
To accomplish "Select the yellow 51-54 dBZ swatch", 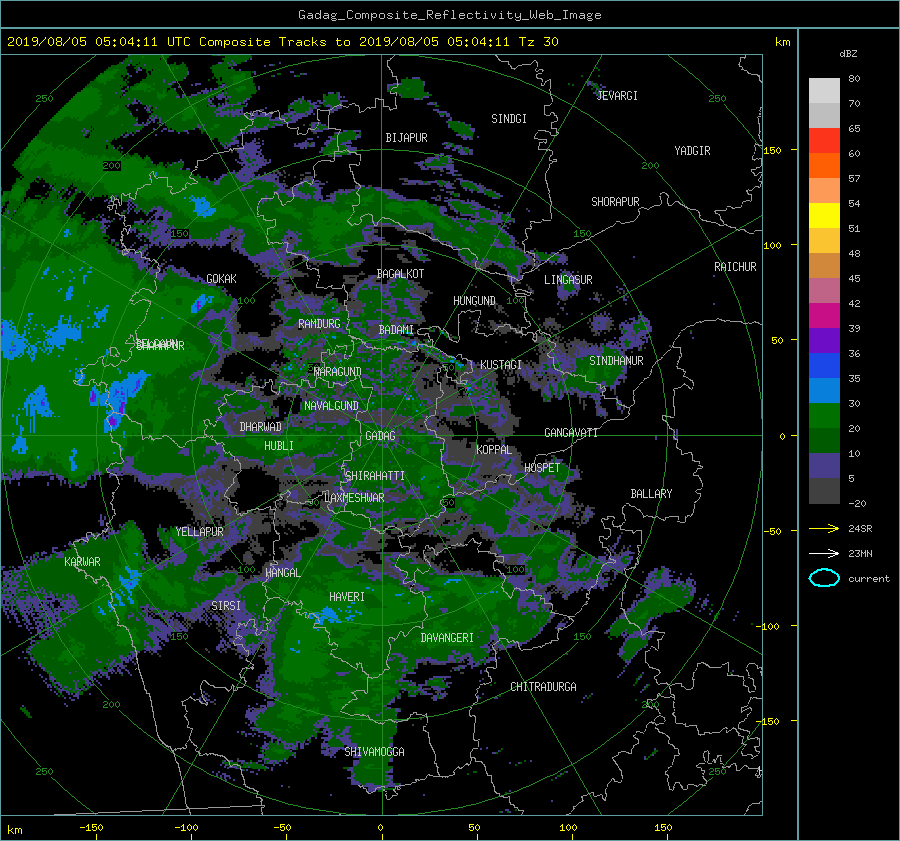I will (x=824, y=216).
